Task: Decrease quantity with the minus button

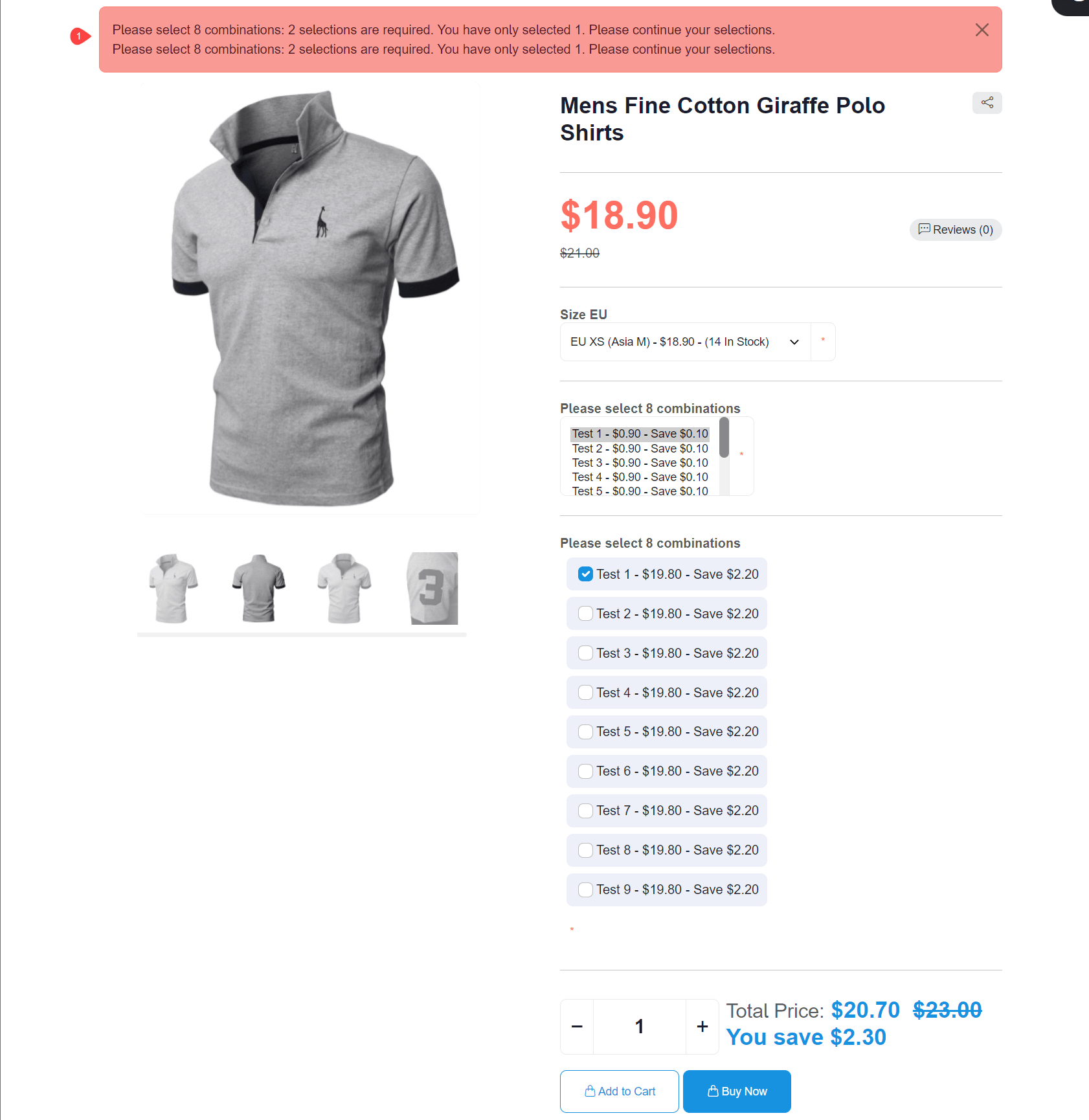Action: pyautogui.click(x=577, y=1026)
